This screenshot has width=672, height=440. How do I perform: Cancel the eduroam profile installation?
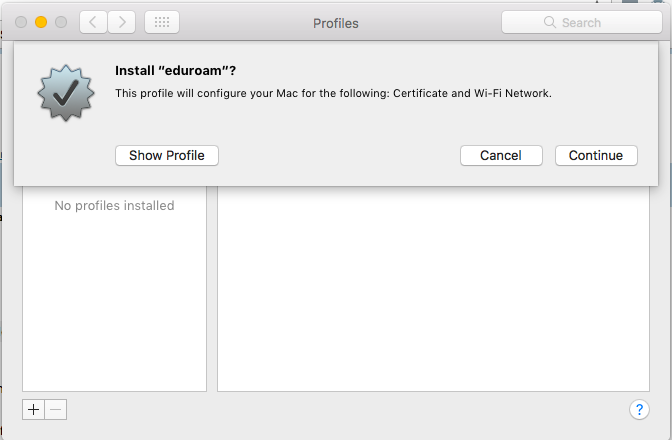(x=501, y=155)
